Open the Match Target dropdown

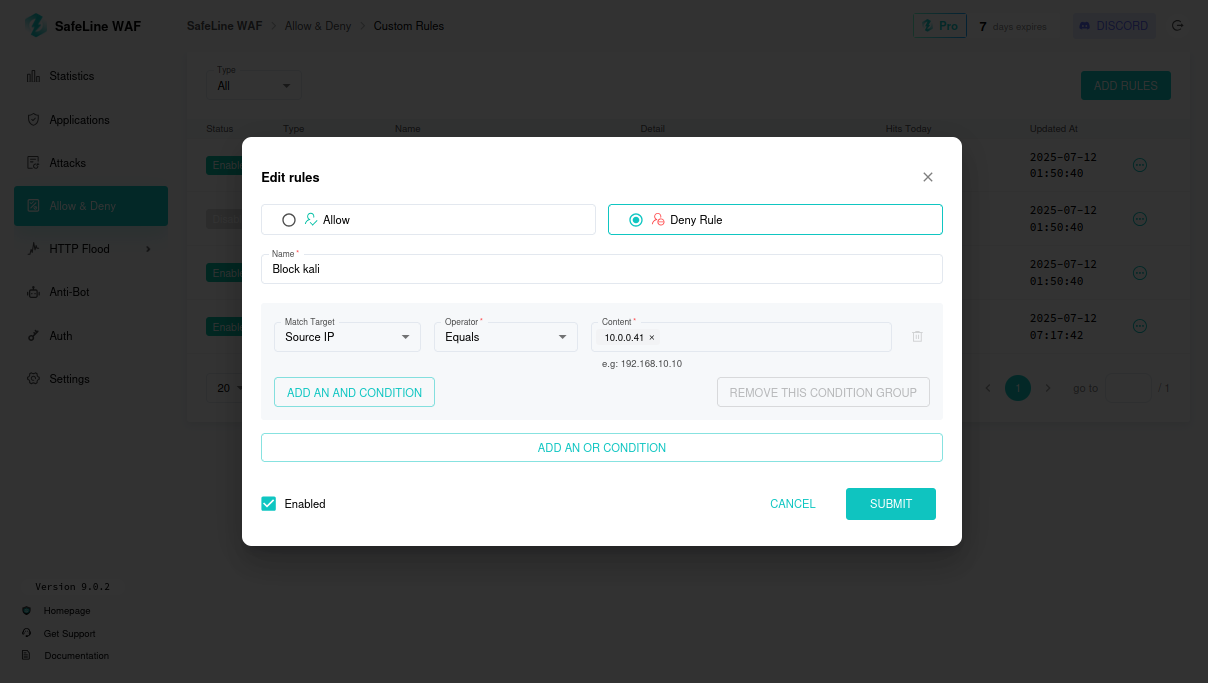348,337
